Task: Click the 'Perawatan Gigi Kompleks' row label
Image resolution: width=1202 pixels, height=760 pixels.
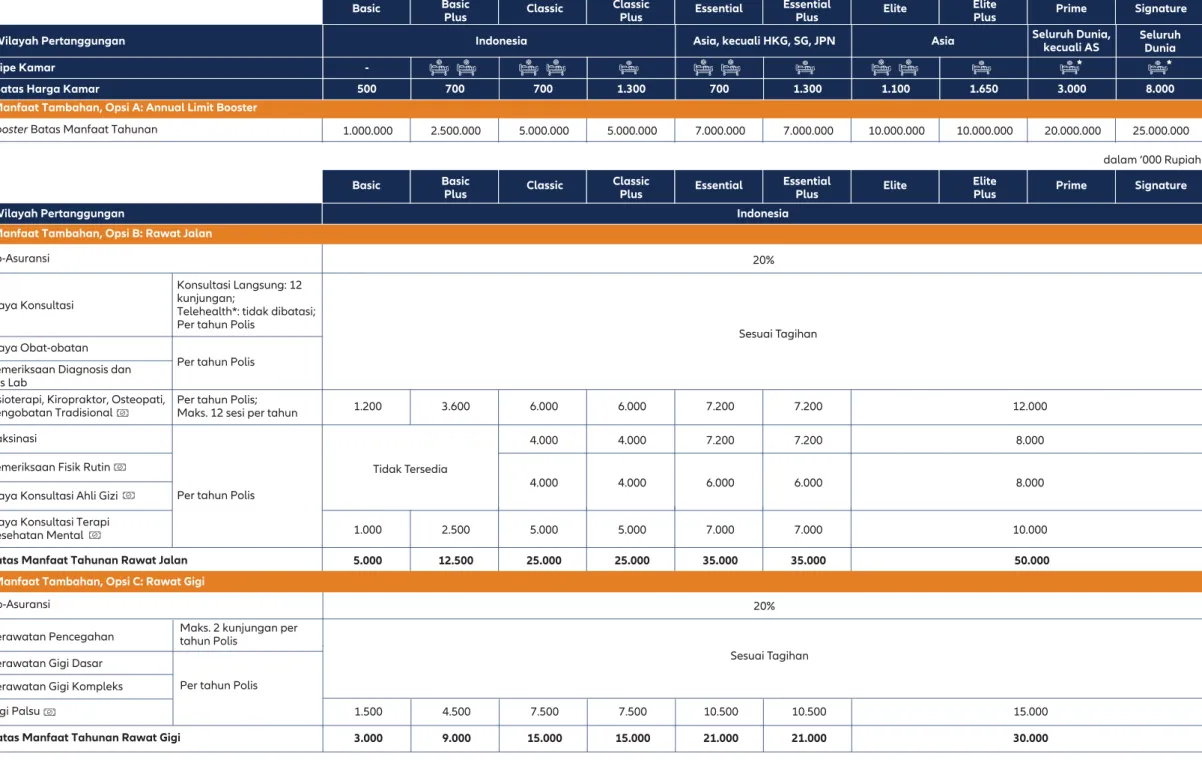Action: point(62,686)
